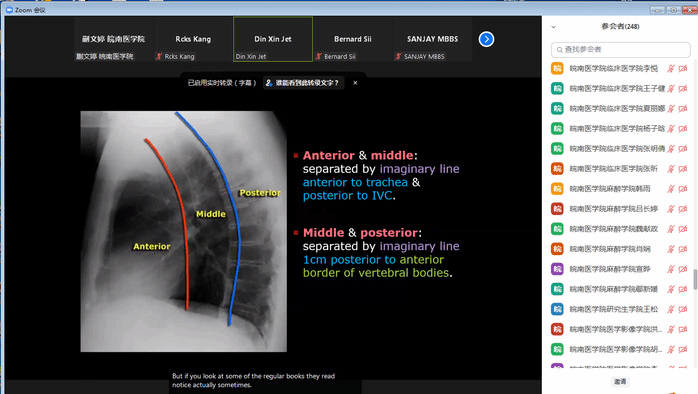Click the orange avatar of 李悦

click(557, 69)
